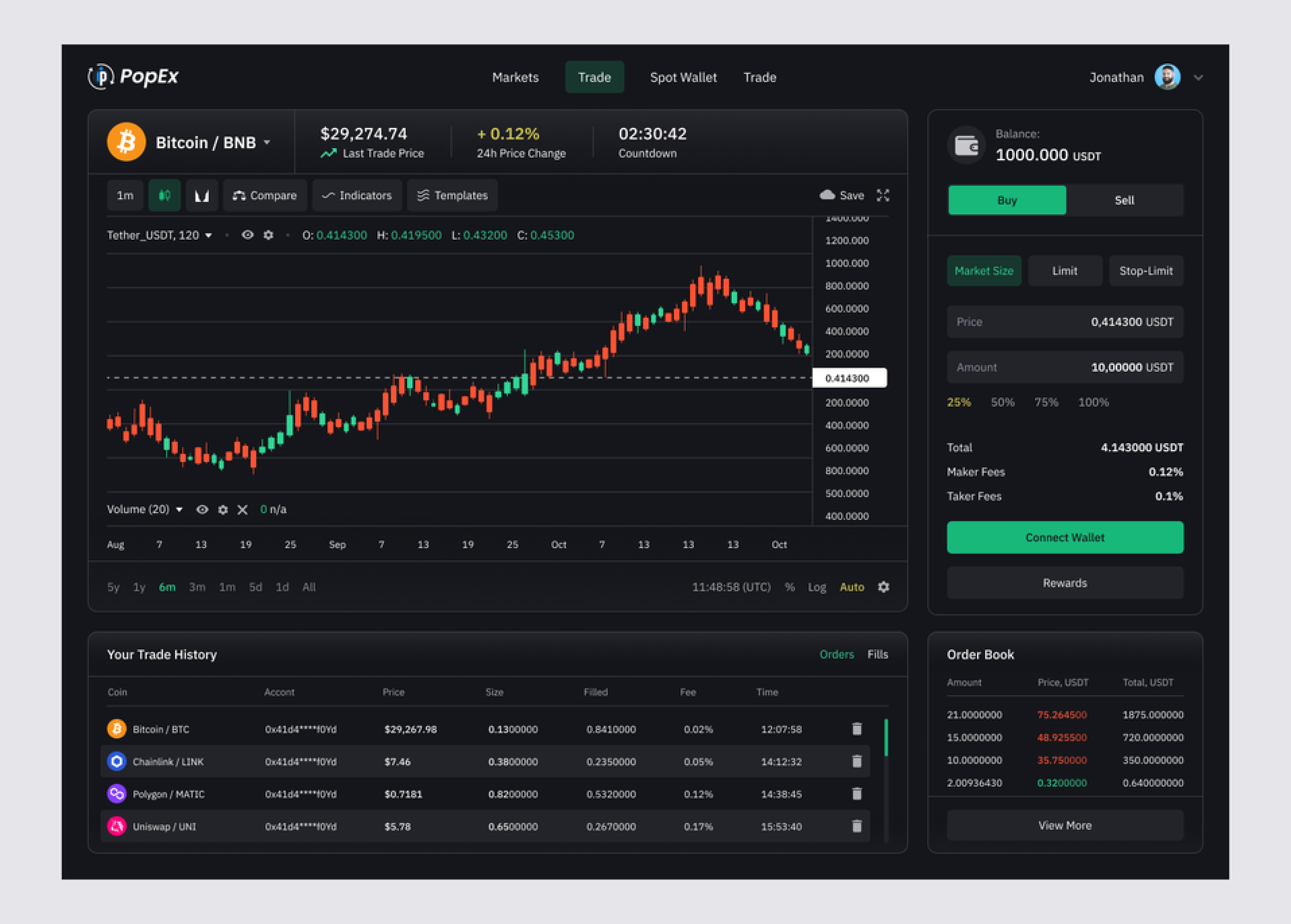Click the Amount input field
Viewport: 1291px width, 924px height.
(x=1065, y=368)
